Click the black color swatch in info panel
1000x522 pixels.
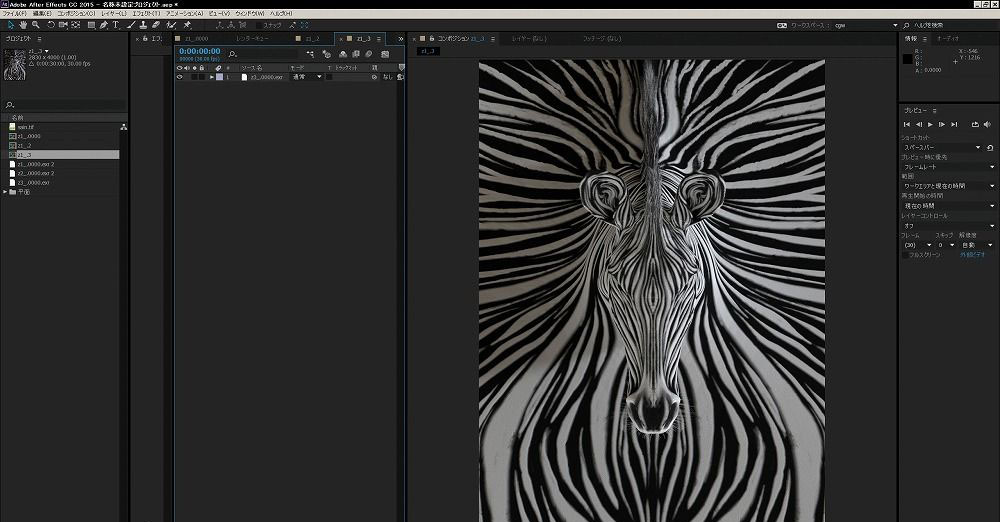coord(908,59)
